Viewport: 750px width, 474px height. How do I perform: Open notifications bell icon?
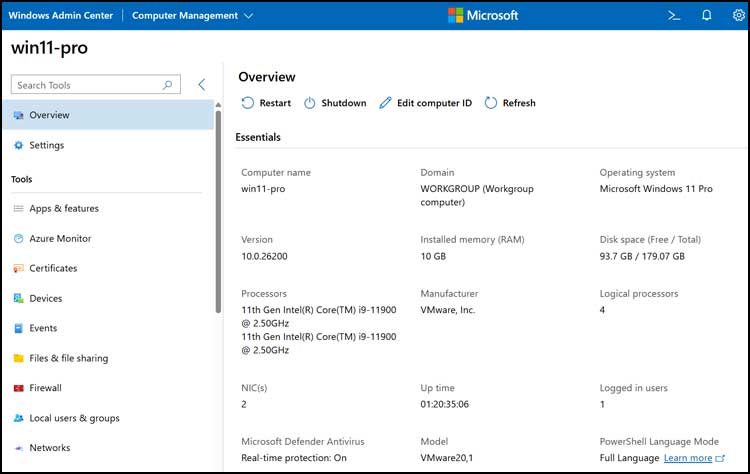coord(706,15)
